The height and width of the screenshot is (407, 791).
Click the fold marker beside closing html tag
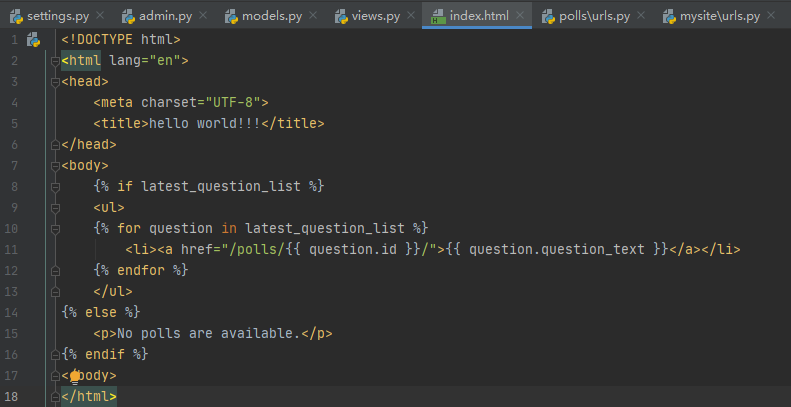pyautogui.click(x=52, y=397)
